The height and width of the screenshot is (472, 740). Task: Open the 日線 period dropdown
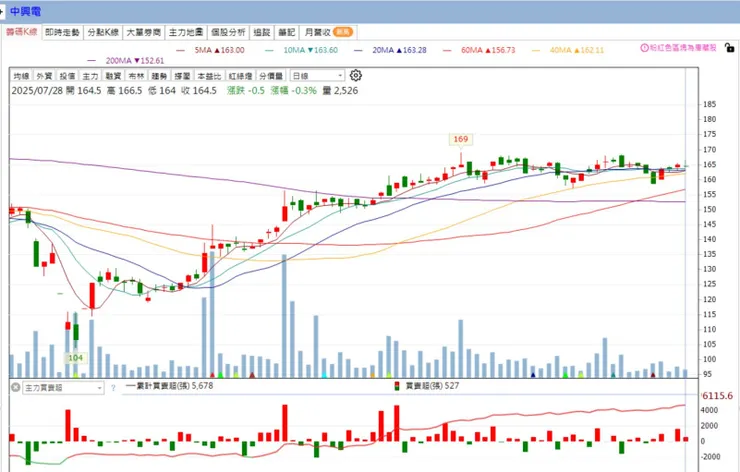pos(317,76)
